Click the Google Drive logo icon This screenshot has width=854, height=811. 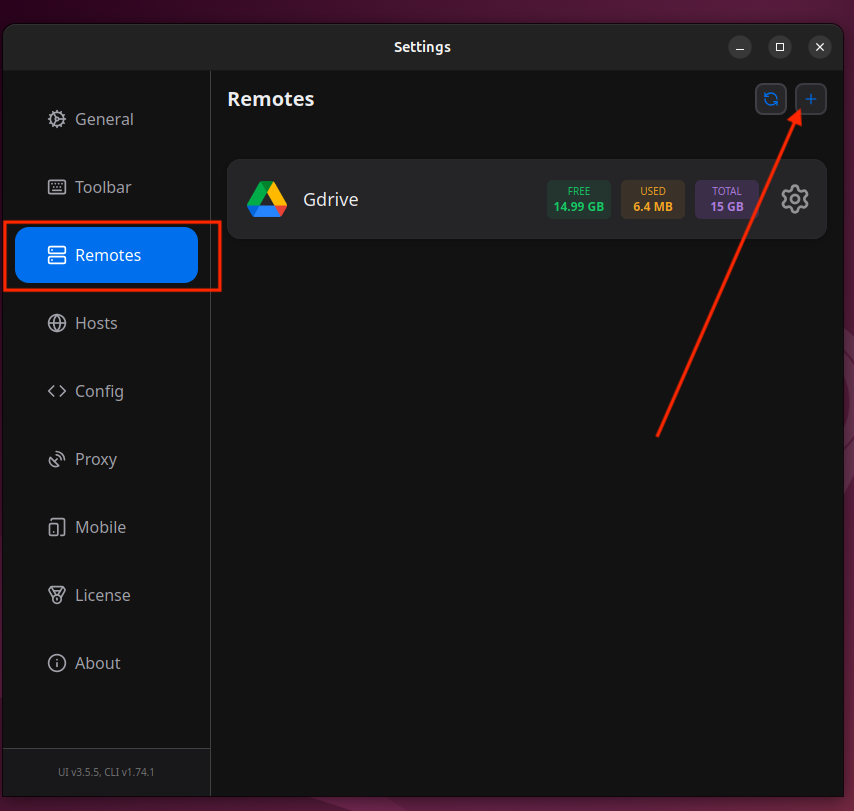(267, 199)
